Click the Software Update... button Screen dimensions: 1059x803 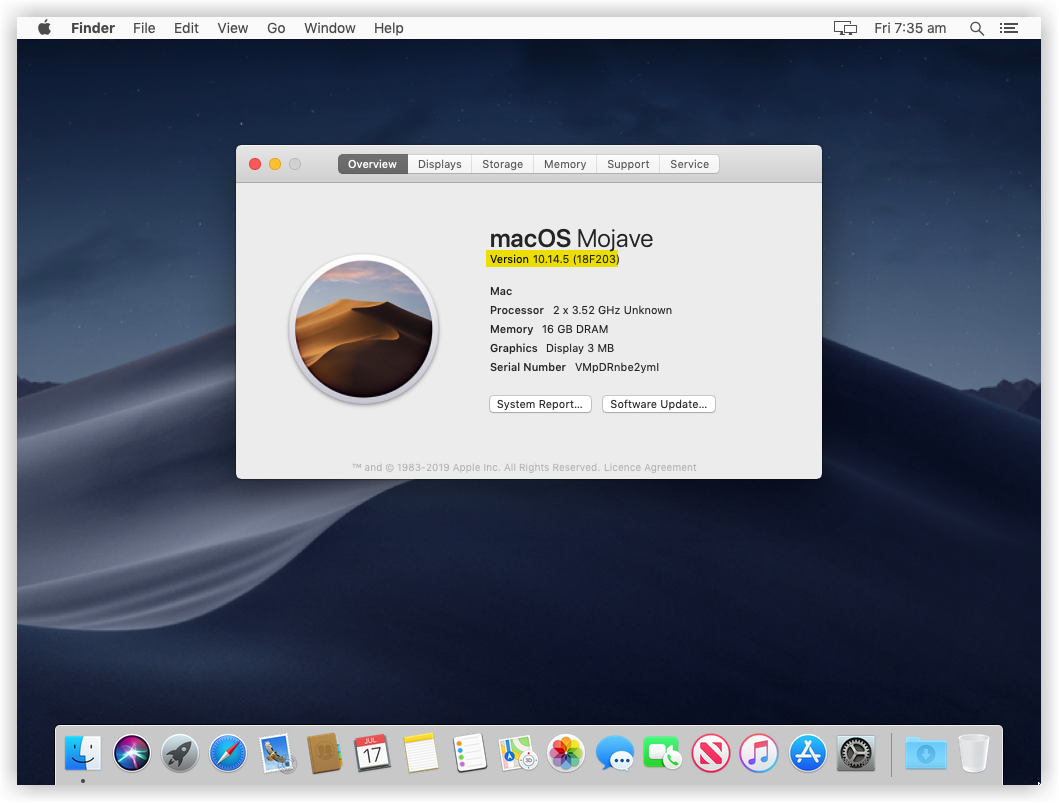tap(658, 404)
